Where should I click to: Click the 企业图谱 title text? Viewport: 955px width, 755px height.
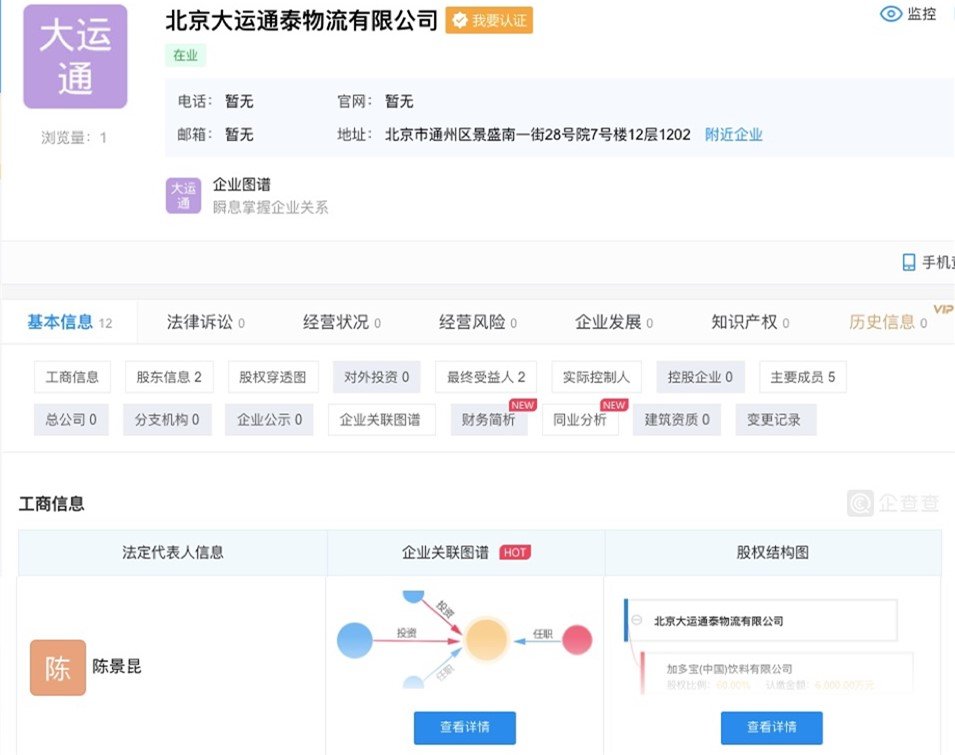point(242,184)
